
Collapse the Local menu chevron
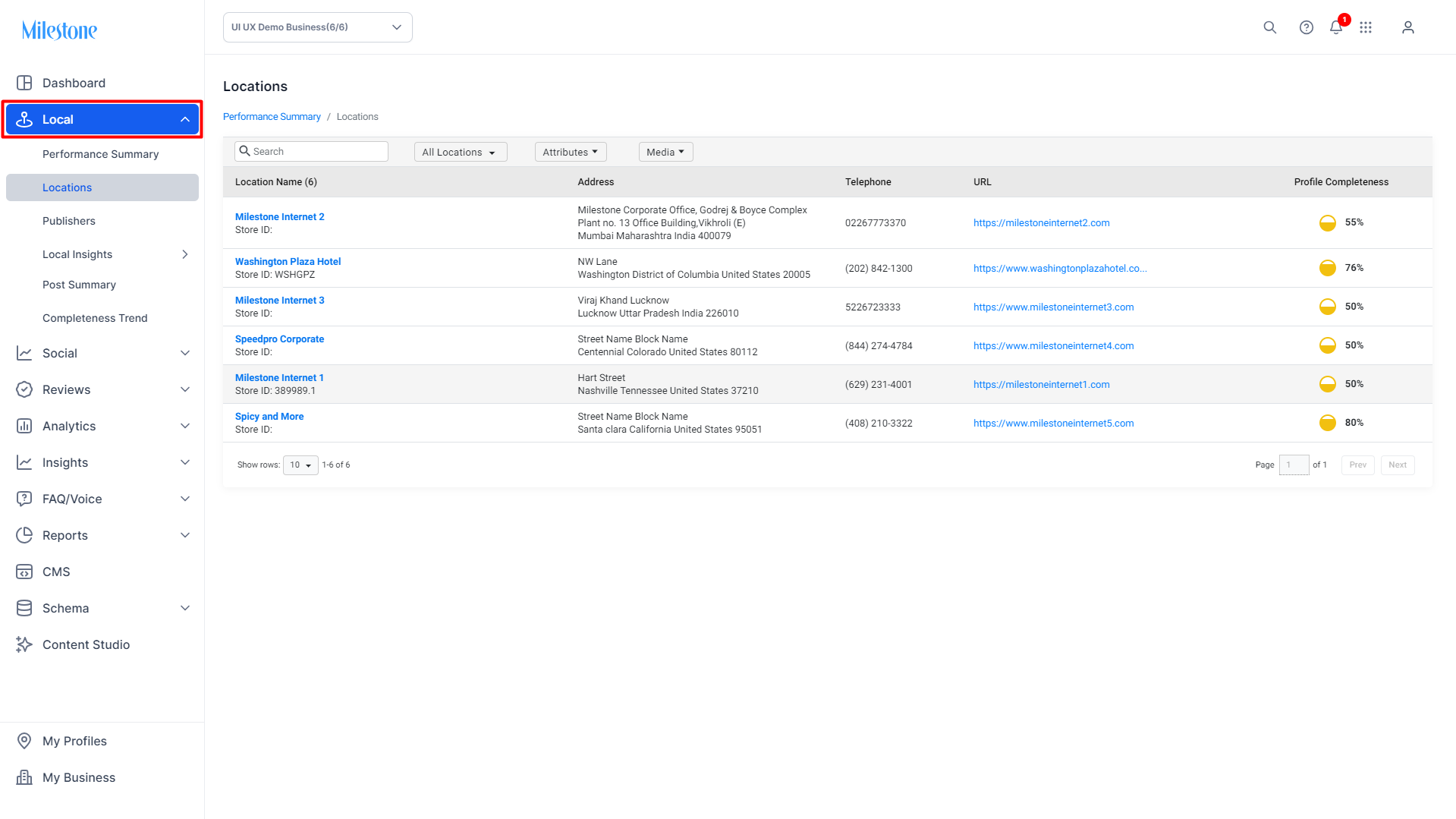185,119
